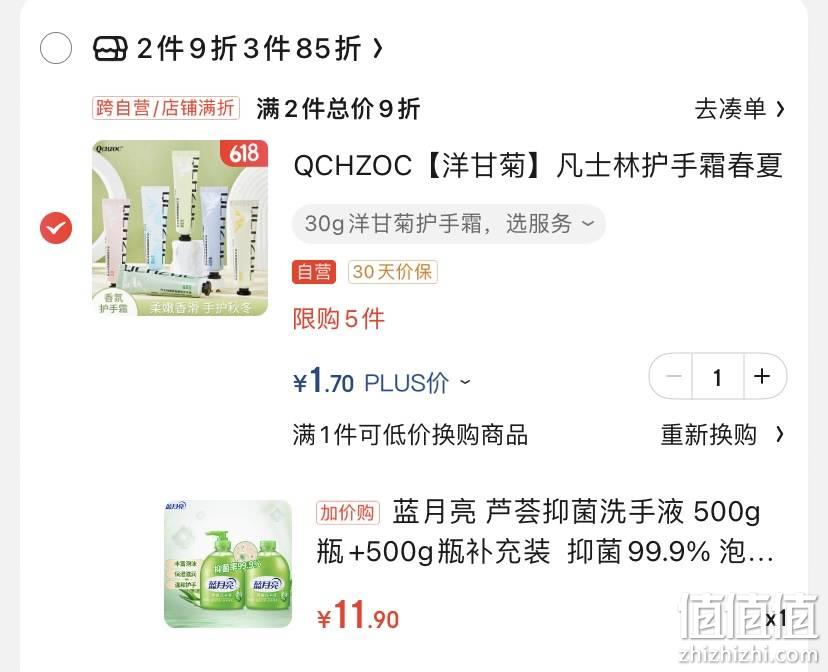Open the 2件9折3件85折 promotion arrow
Screen dimensions: 828x672
pyautogui.click(x=378, y=49)
